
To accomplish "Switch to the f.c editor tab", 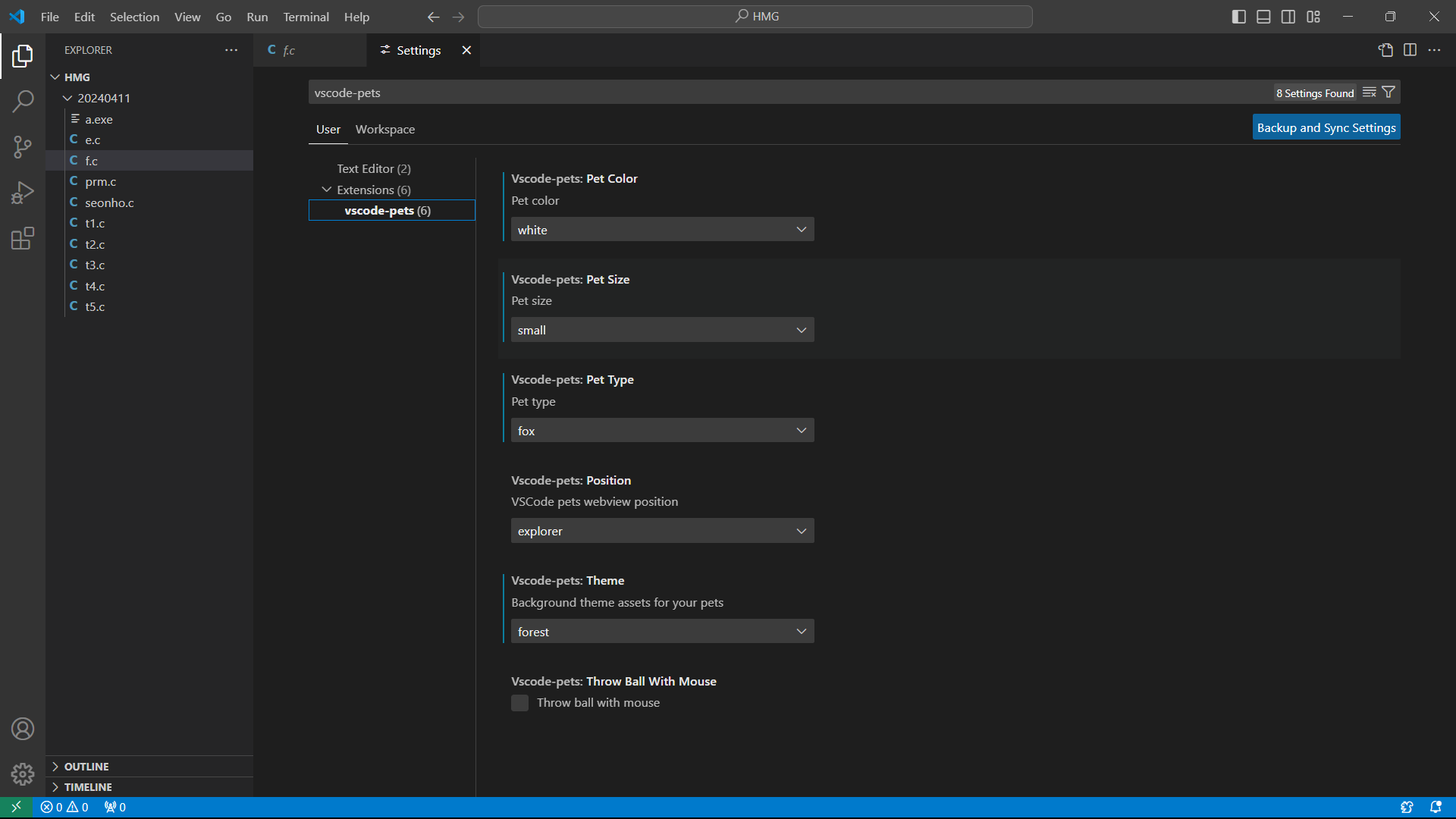I will [310, 50].
